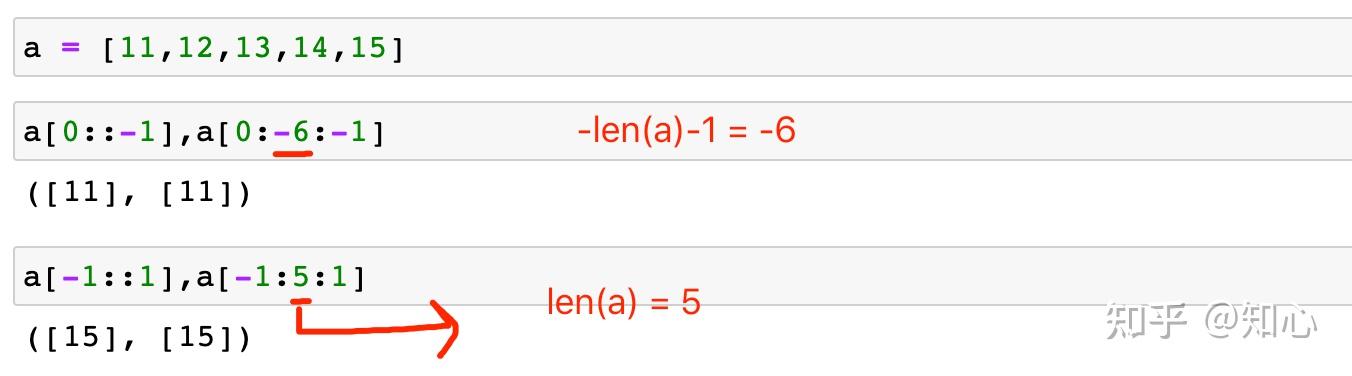Click the variable name a in first cell
This screenshot has width=1352, height=376.
32,48
